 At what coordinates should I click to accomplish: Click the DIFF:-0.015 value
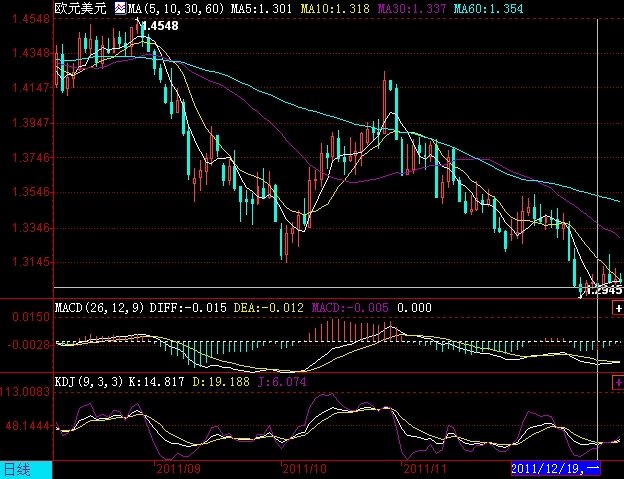click(188, 308)
